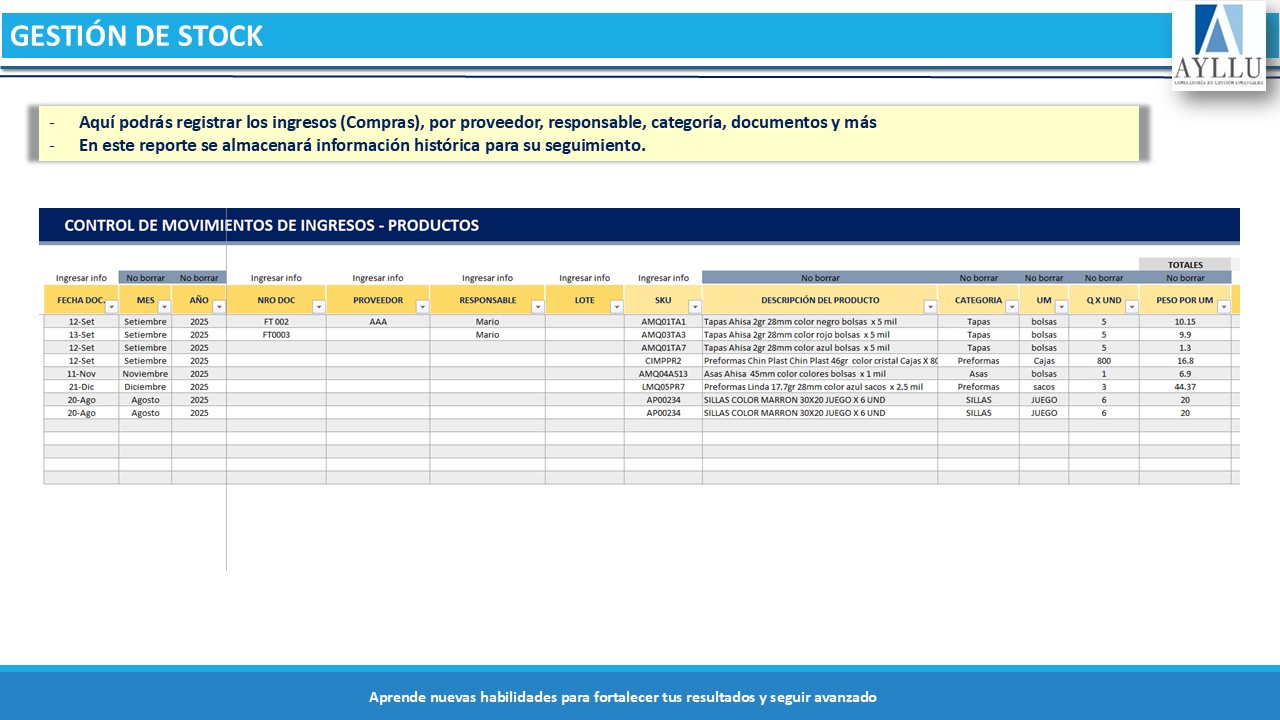Screen dimensions: 1280x720
Task: Open the CATEGORIA filter dropdown
Action: [1011, 307]
